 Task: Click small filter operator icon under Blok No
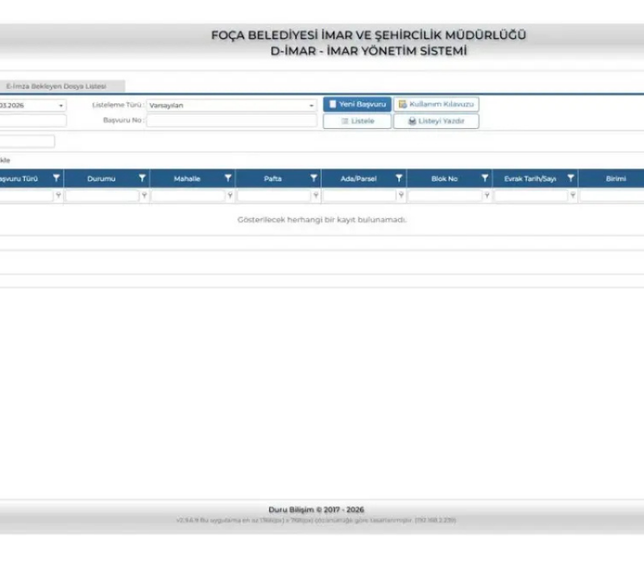[487, 196]
